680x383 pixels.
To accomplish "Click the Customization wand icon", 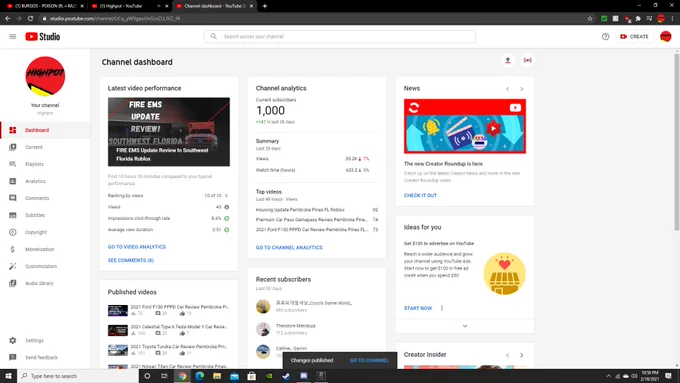I will point(13,266).
